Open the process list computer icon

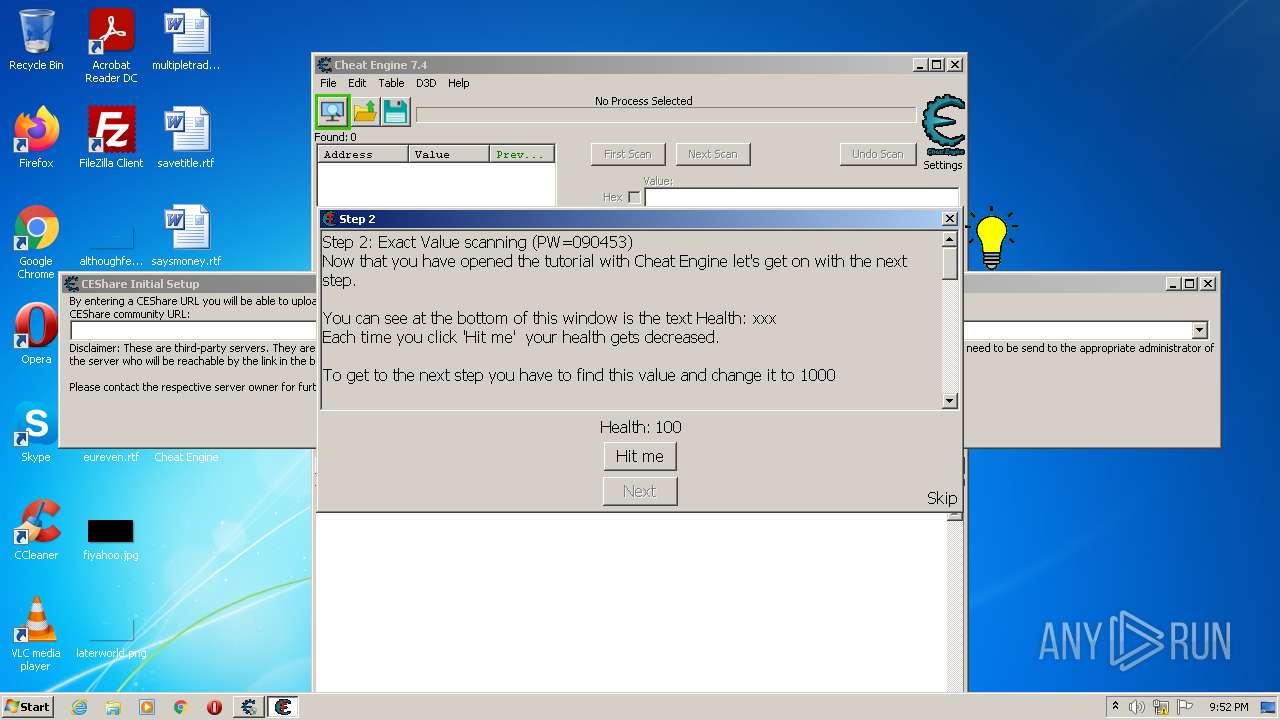tap(332, 111)
